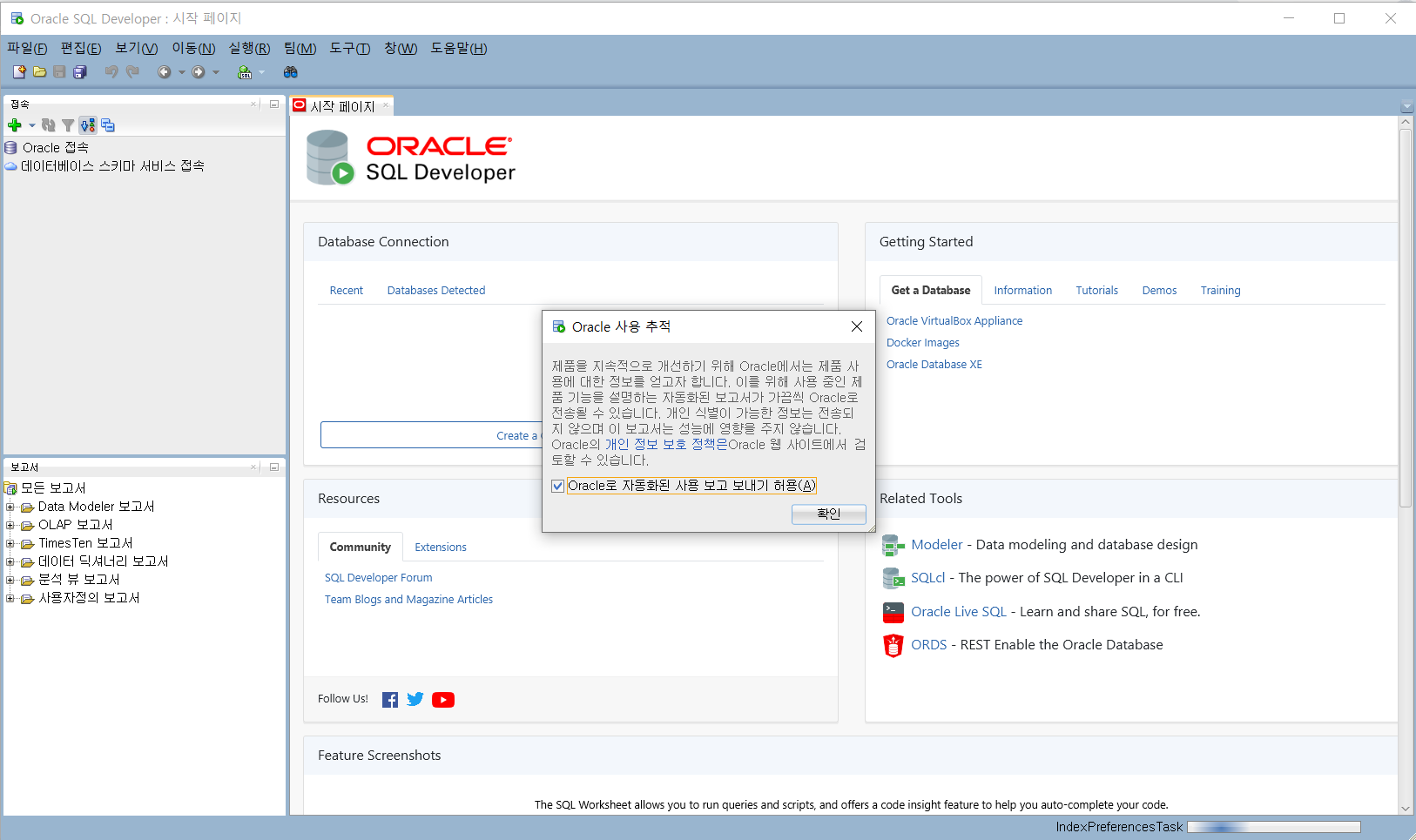Open the Oracle Database XE link
The height and width of the screenshot is (840, 1416).
934,365
